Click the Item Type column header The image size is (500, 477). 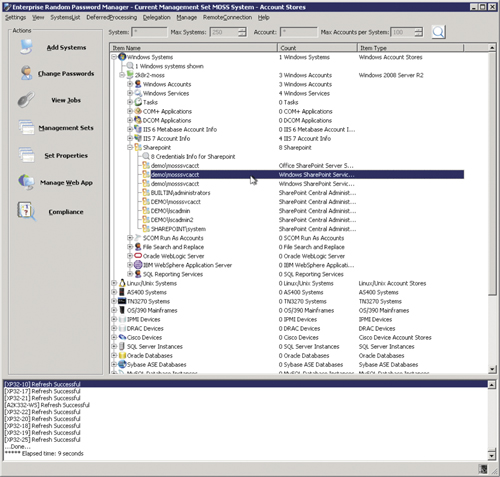(410, 48)
